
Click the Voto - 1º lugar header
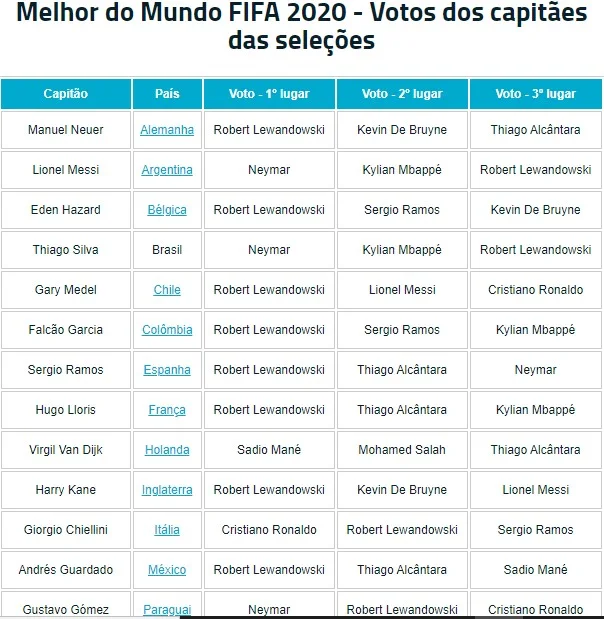[269, 94]
